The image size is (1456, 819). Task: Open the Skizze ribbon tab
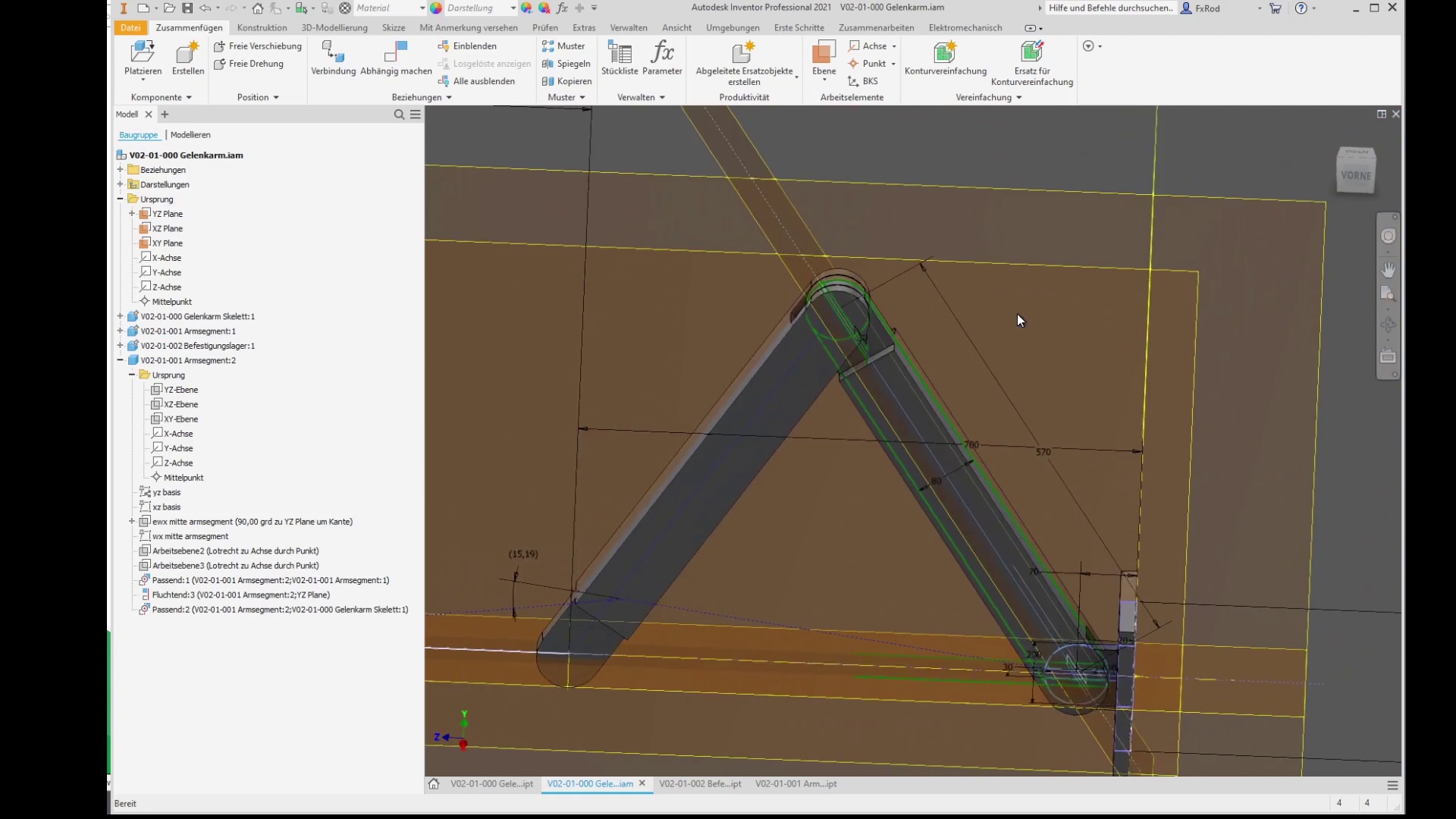tap(393, 28)
